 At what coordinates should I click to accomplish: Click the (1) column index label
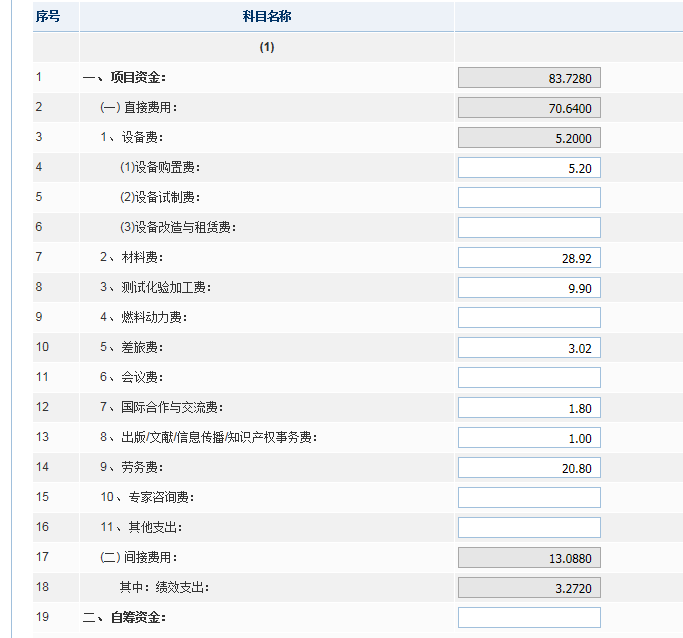267,47
